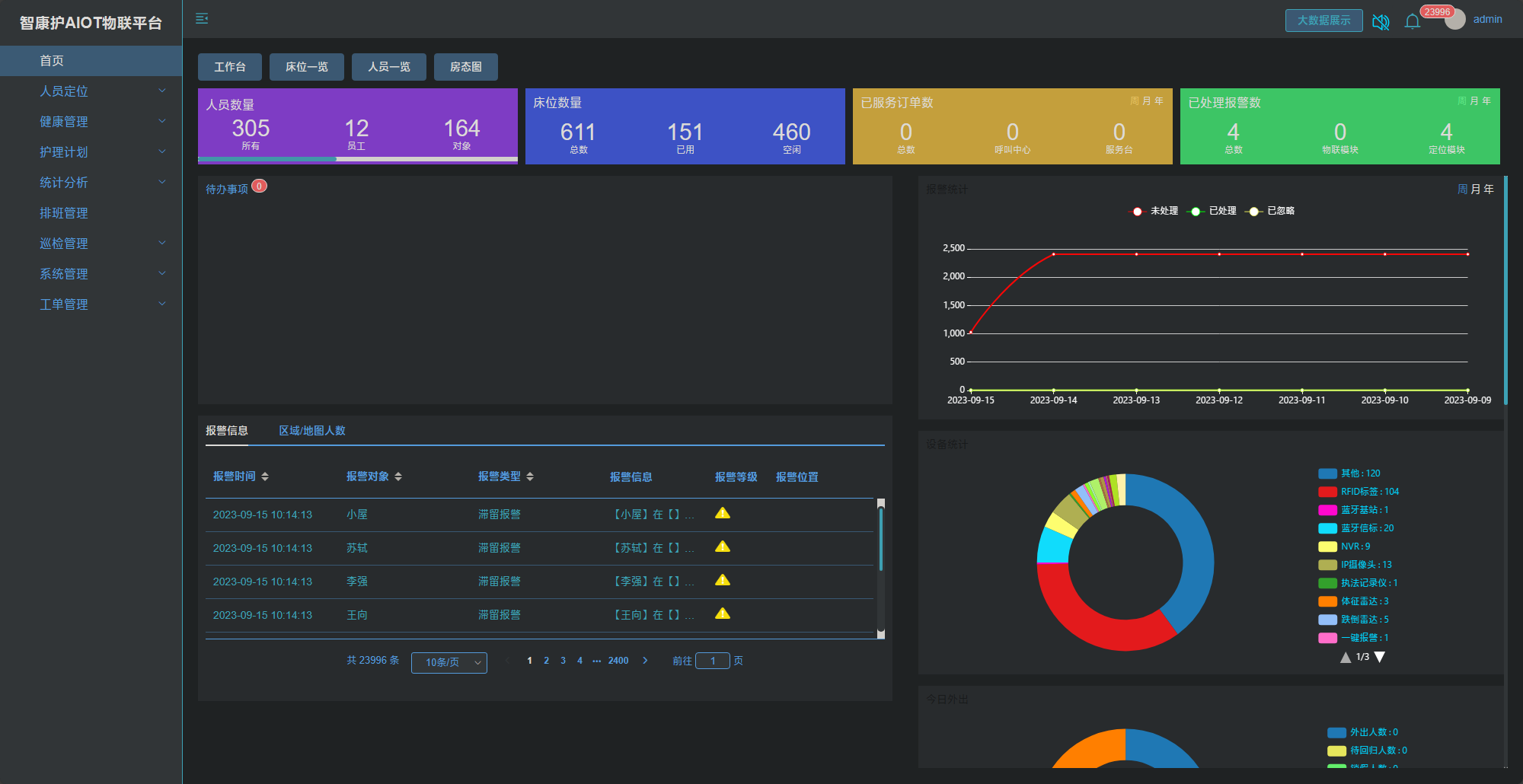Collapse the sidebar with the menu icon
1523x784 pixels.
click(x=202, y=18)
